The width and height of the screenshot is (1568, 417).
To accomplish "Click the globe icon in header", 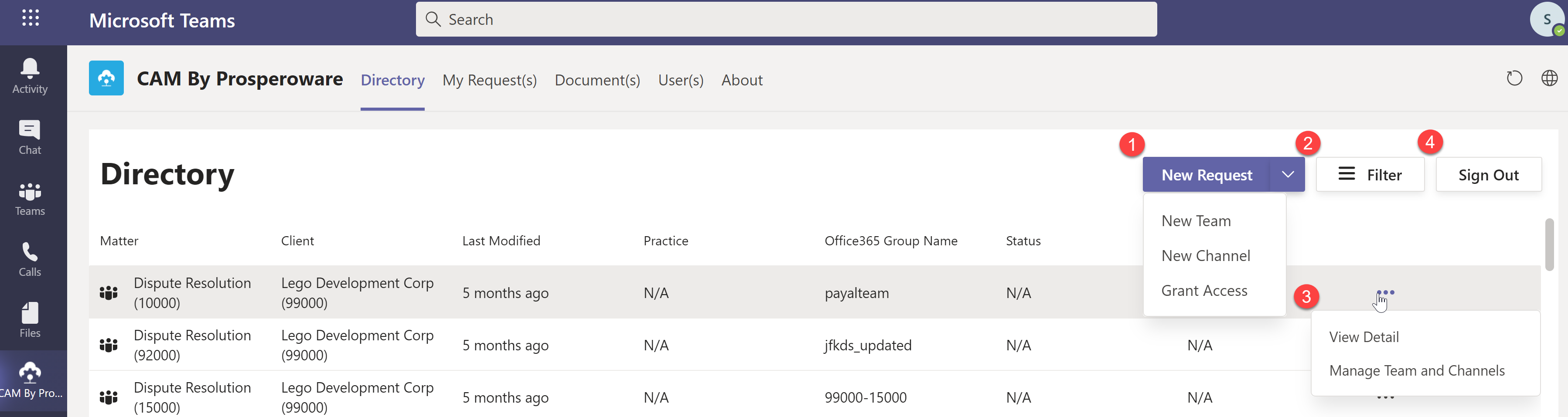I will (1549, 78).
